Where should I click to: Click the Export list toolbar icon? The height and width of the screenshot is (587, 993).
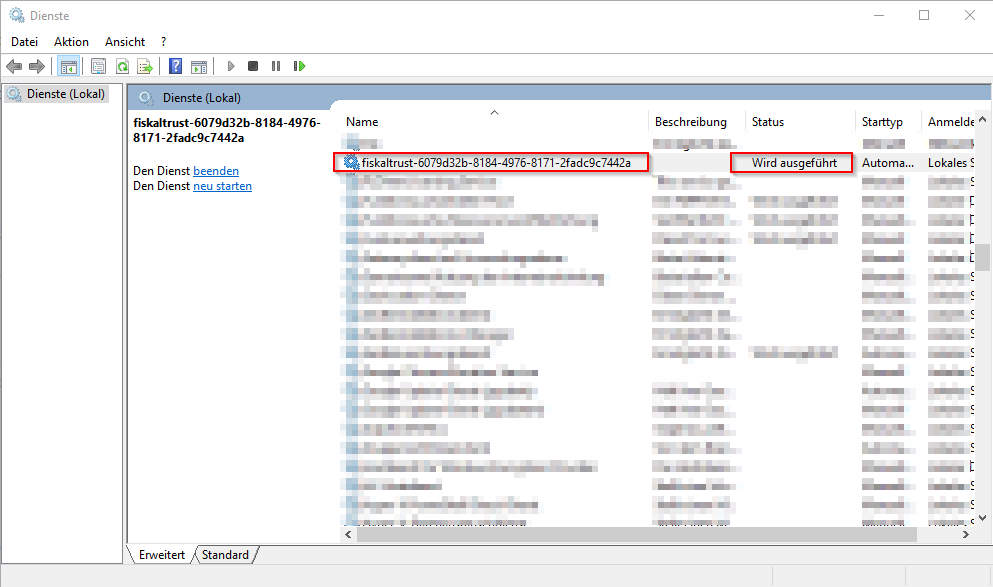point(145,66)
